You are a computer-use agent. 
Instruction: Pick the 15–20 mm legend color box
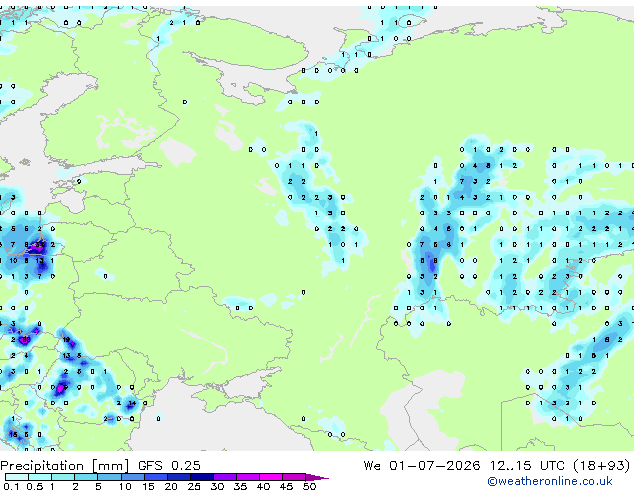point(156,477)
